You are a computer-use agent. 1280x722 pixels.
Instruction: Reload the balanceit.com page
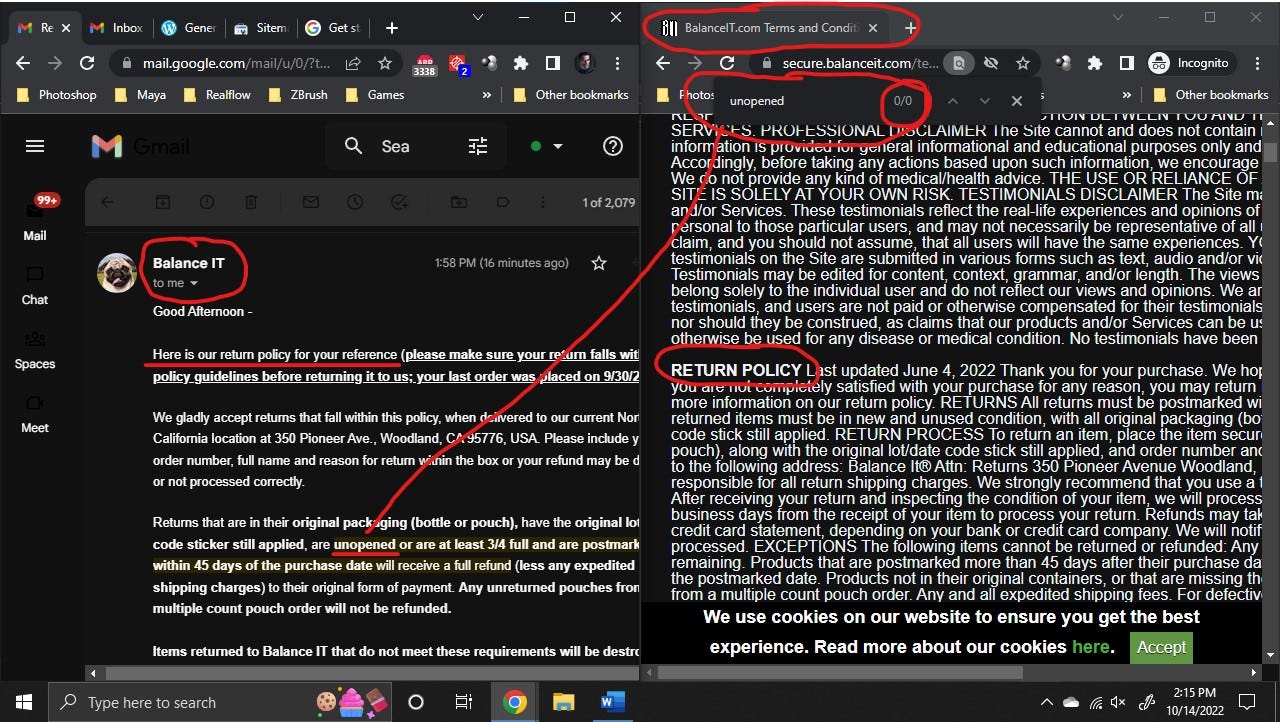tap(727, 63)
